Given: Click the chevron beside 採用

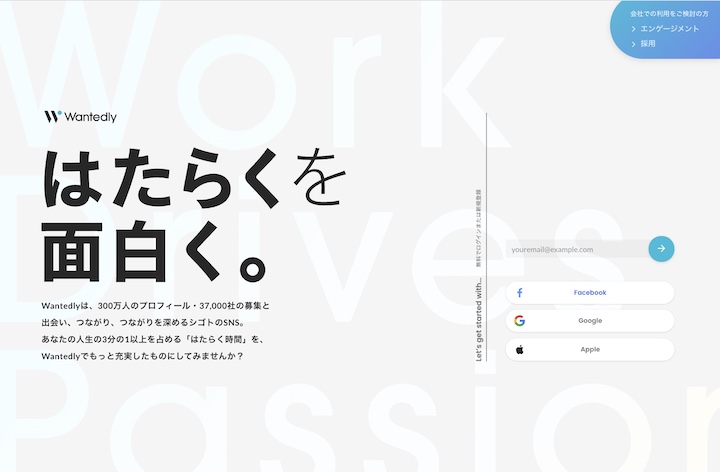Looking at the screenshot, I should coord(634,44).
